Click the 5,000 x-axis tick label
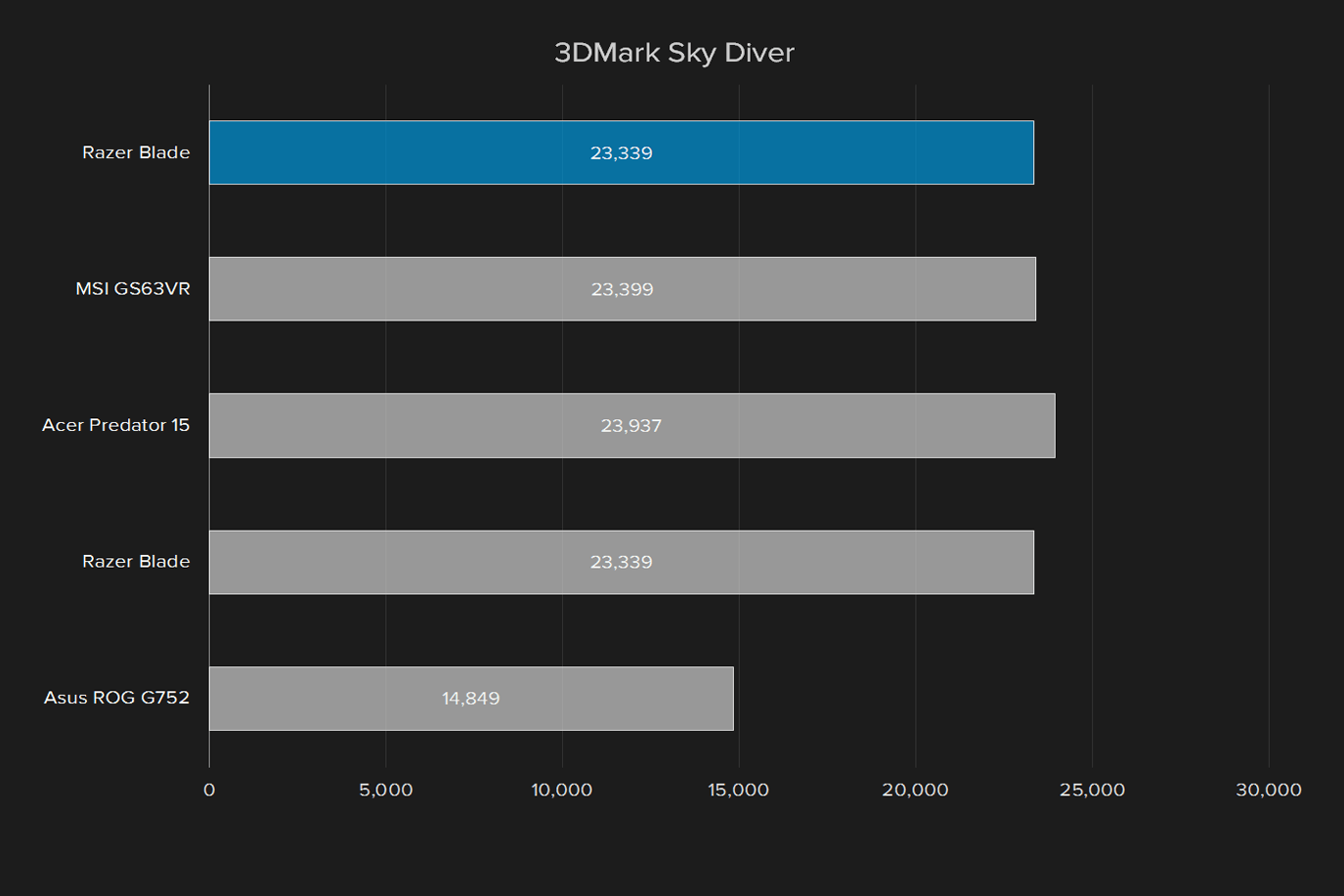1344x896 pixels. click(386, 789)
